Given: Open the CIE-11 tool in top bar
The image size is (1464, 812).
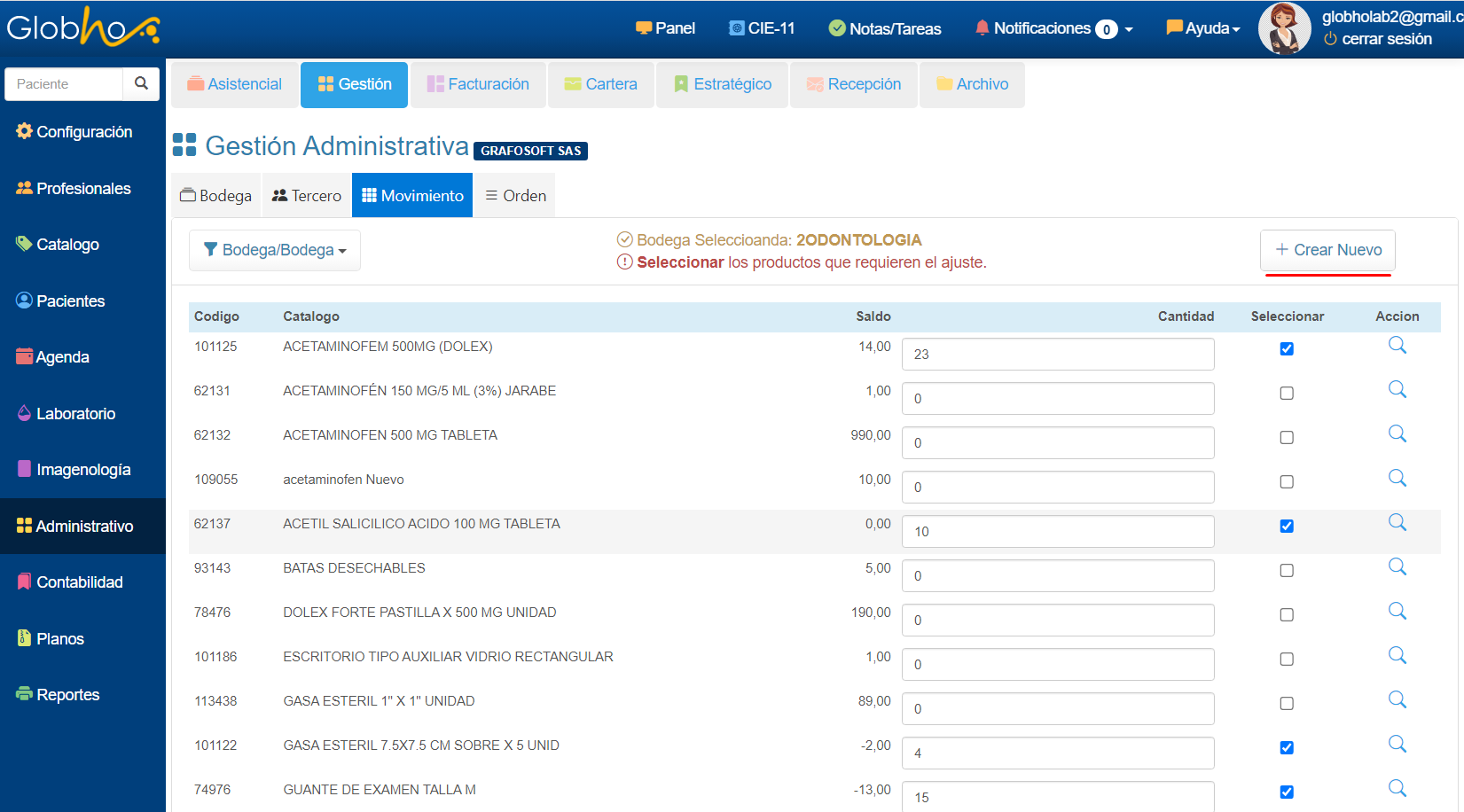Looking at the screenshot, I should tap(761, 28).
